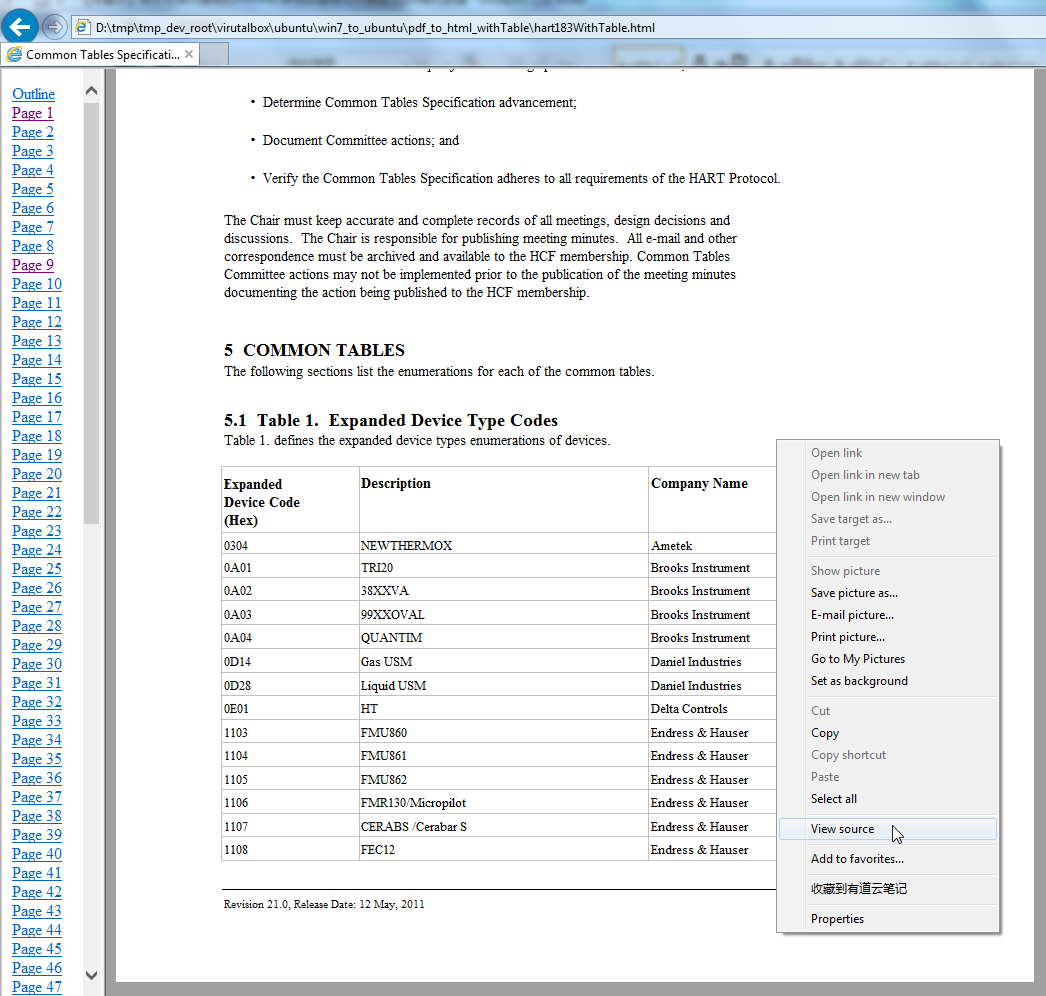Image resolution: width=1046 pixels, height=996 pixels.
Task: Click Copy shortcut menu entry
Action: click(887, 755)
